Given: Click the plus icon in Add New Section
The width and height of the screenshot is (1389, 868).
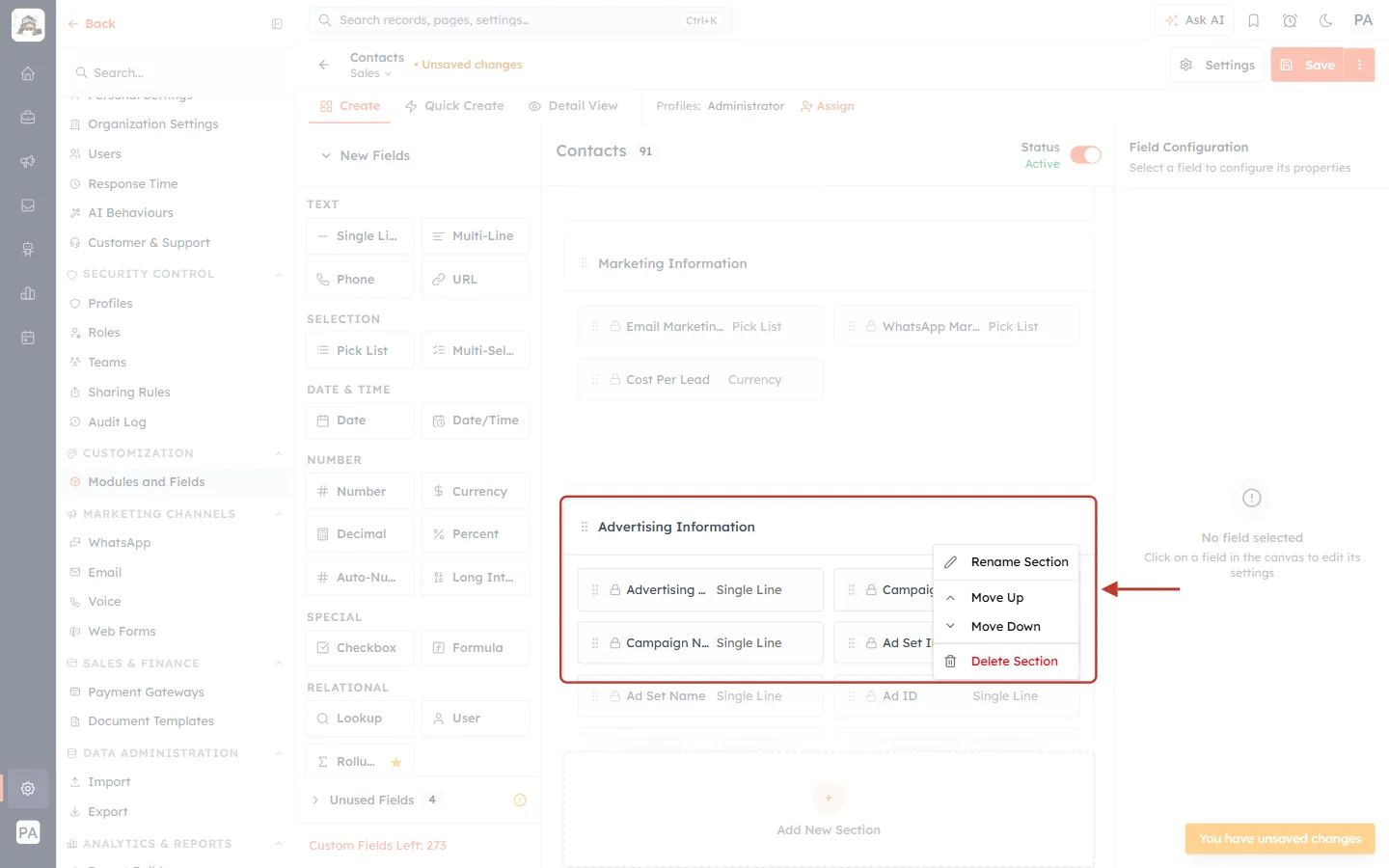Looking at the screenshot, I should tap(829, 798).
